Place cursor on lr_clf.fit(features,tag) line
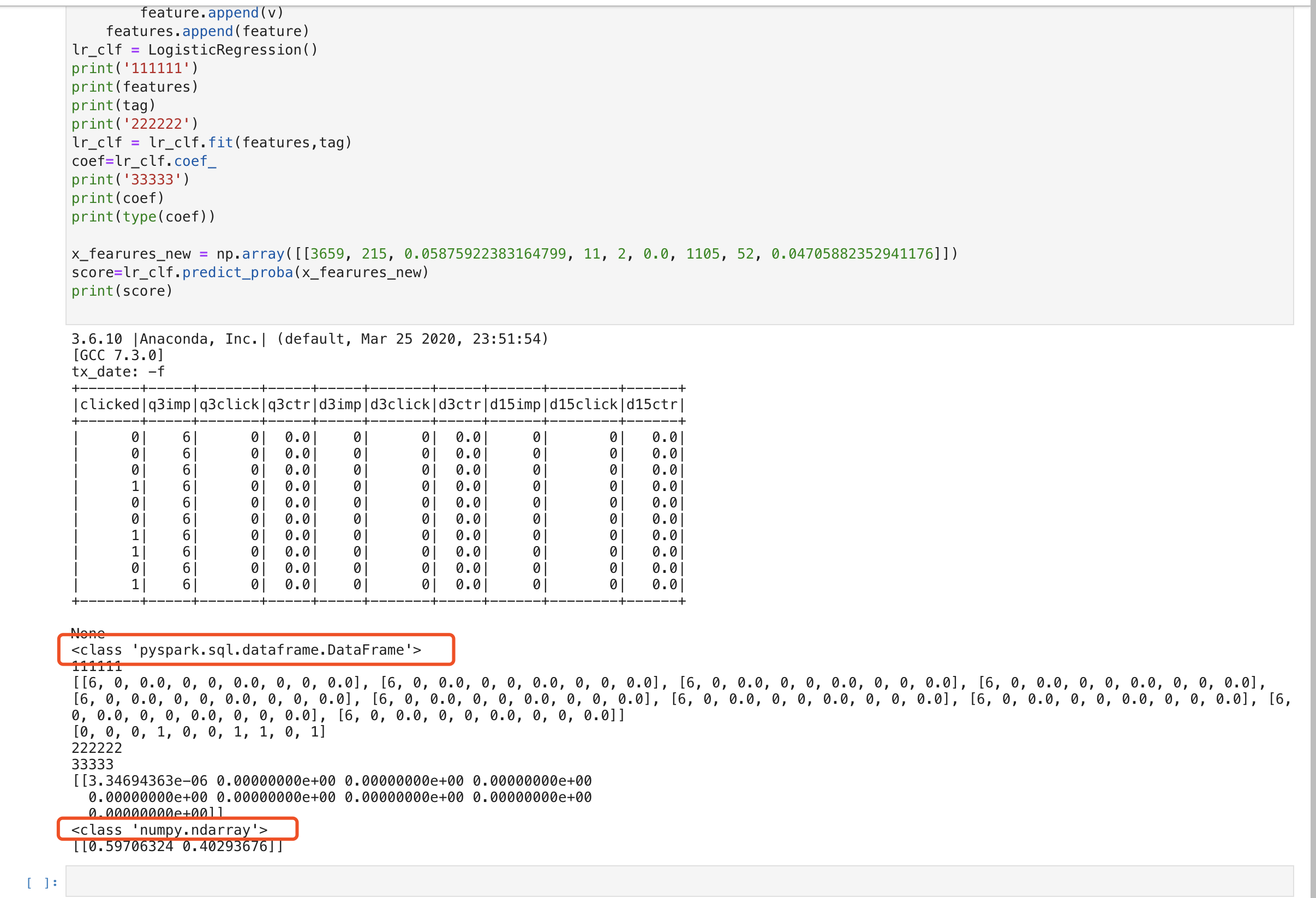1316x898 pixels. coord(211,143)
